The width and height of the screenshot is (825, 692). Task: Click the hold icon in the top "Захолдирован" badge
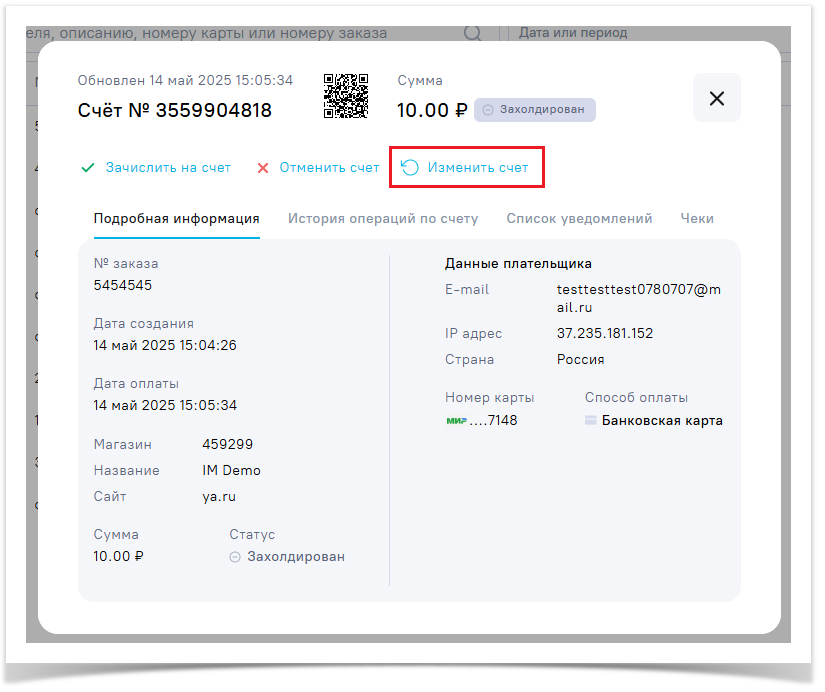(x=488, y=110)
